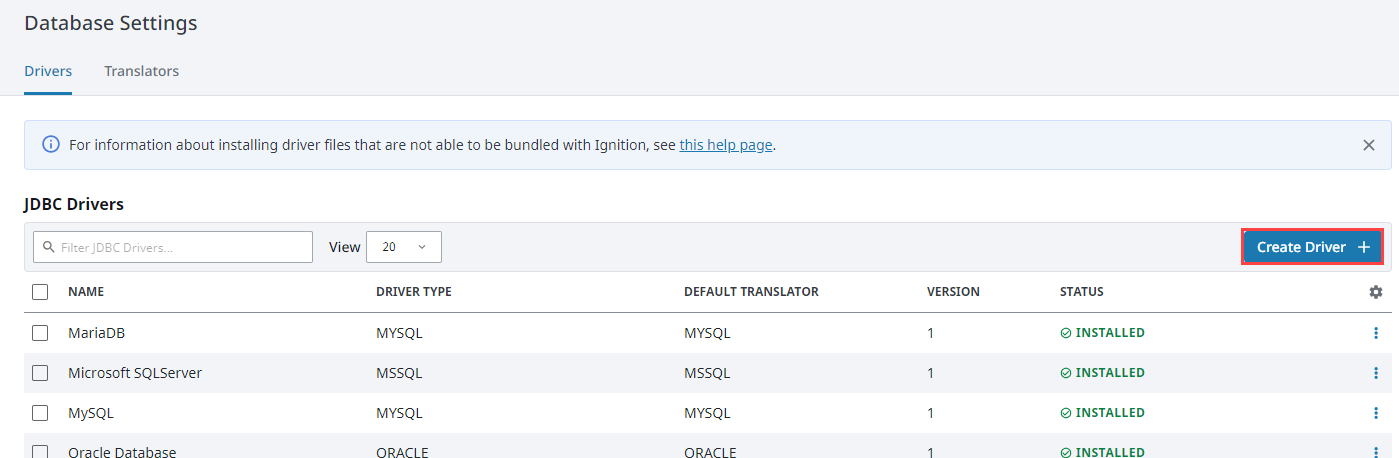Click the Create Driver button
This screenshot has width=1399, height=458.
coord(1312,247)
